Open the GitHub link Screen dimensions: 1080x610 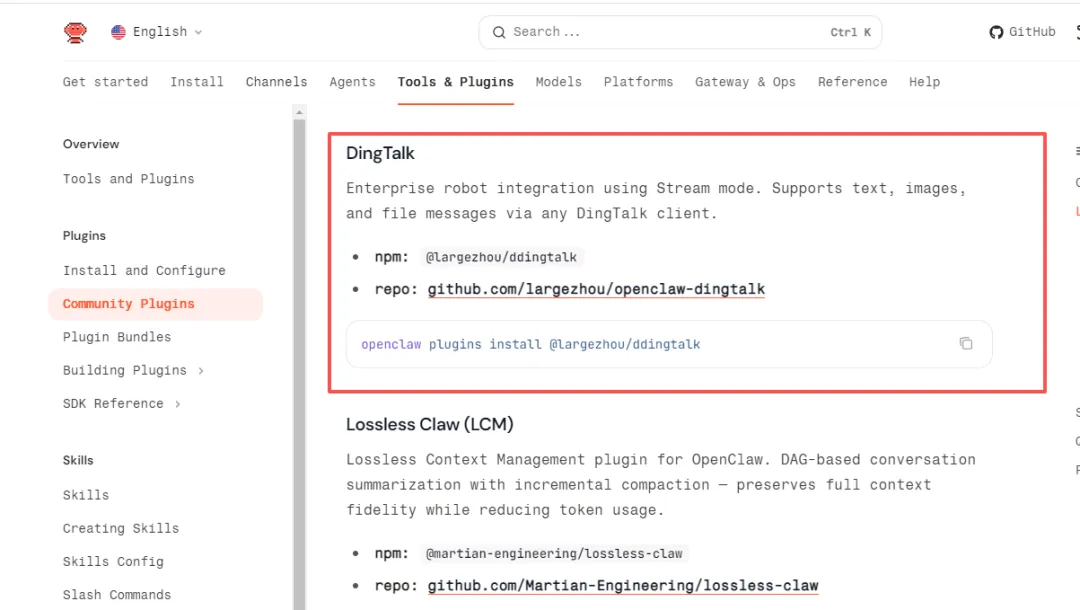click(x=1022, y=32)
